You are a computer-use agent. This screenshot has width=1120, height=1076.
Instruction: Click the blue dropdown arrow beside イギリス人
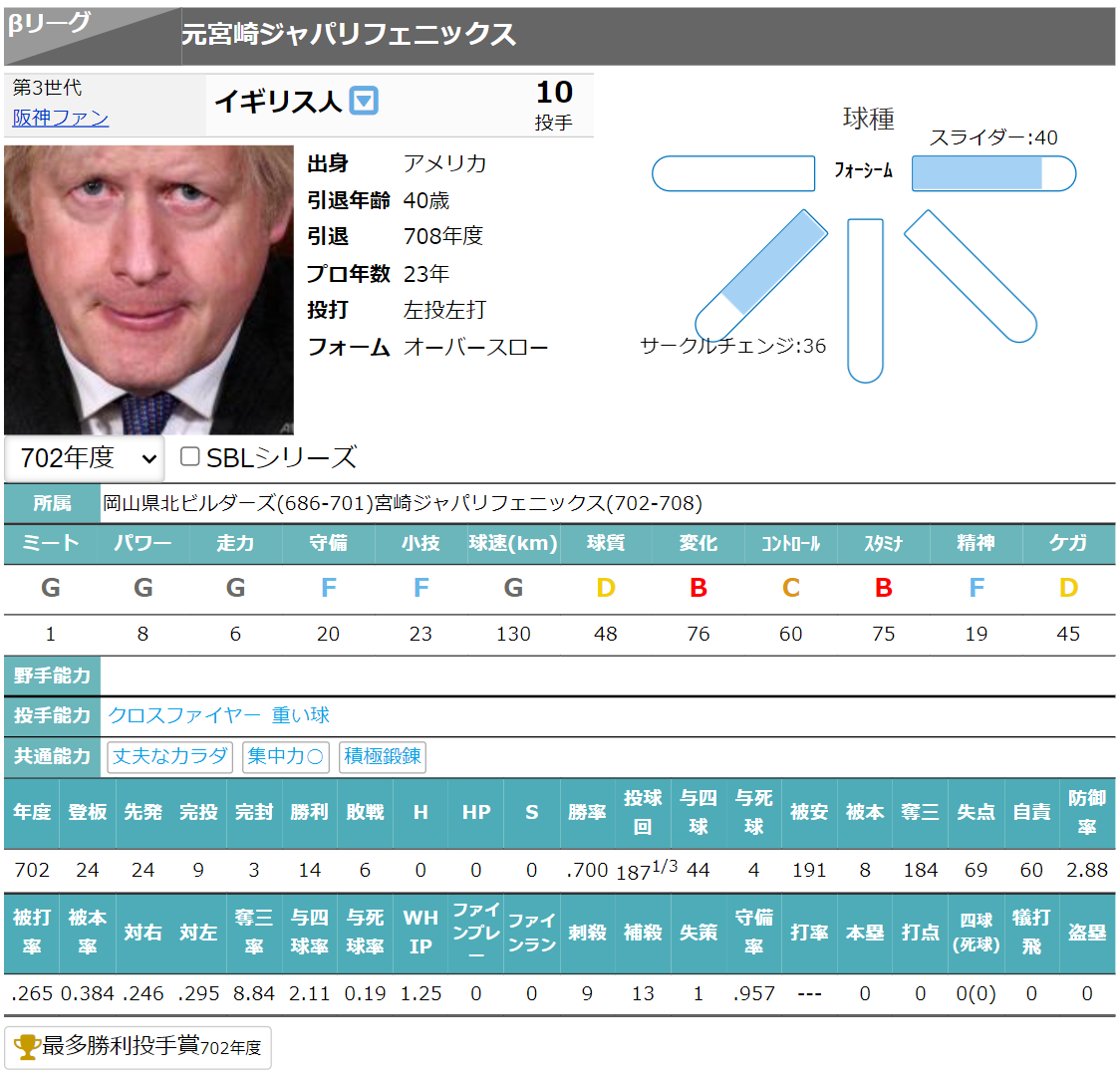coord(365,101)
